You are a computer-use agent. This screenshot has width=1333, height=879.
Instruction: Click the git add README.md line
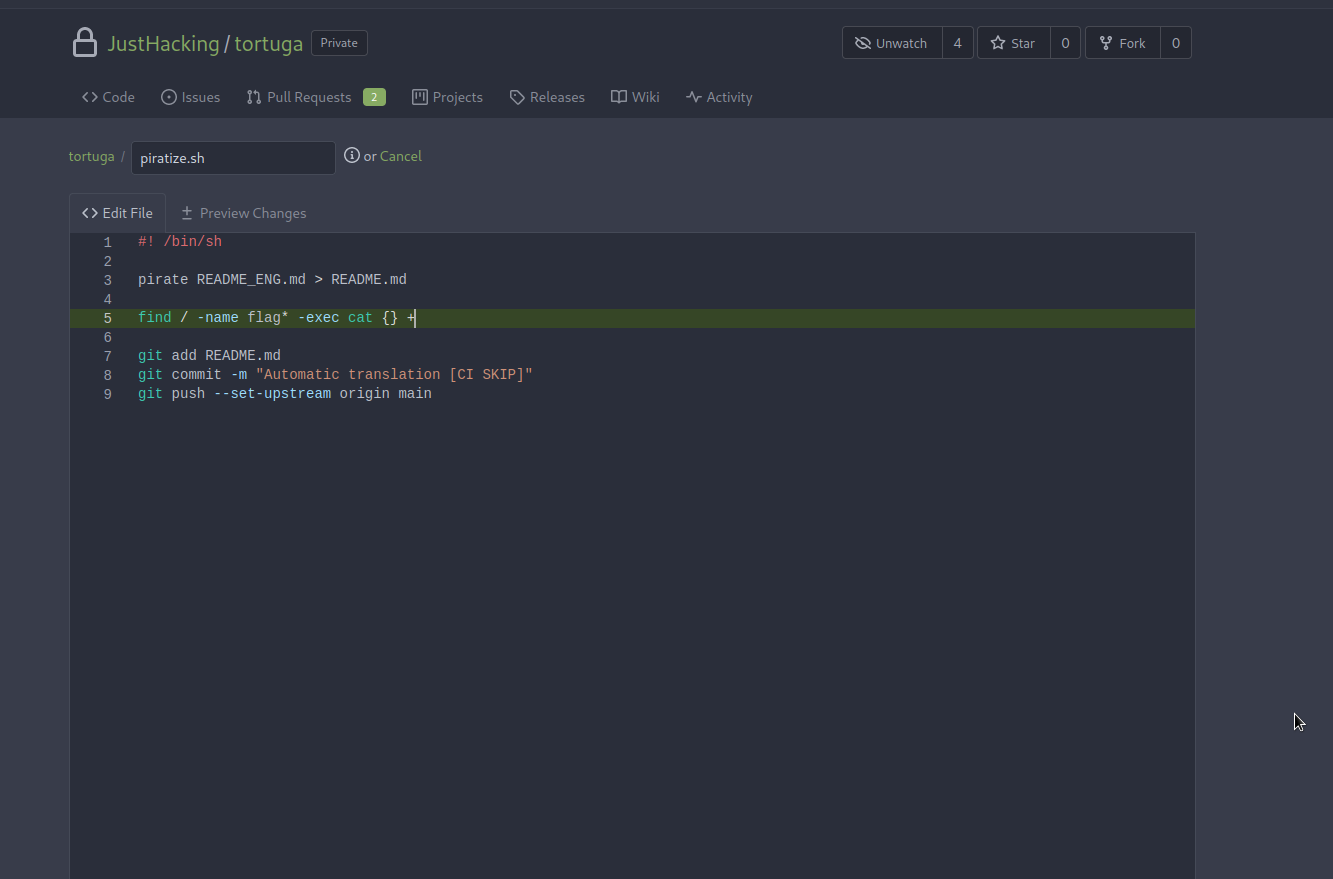pyautogui.click(x=209, y=356)
